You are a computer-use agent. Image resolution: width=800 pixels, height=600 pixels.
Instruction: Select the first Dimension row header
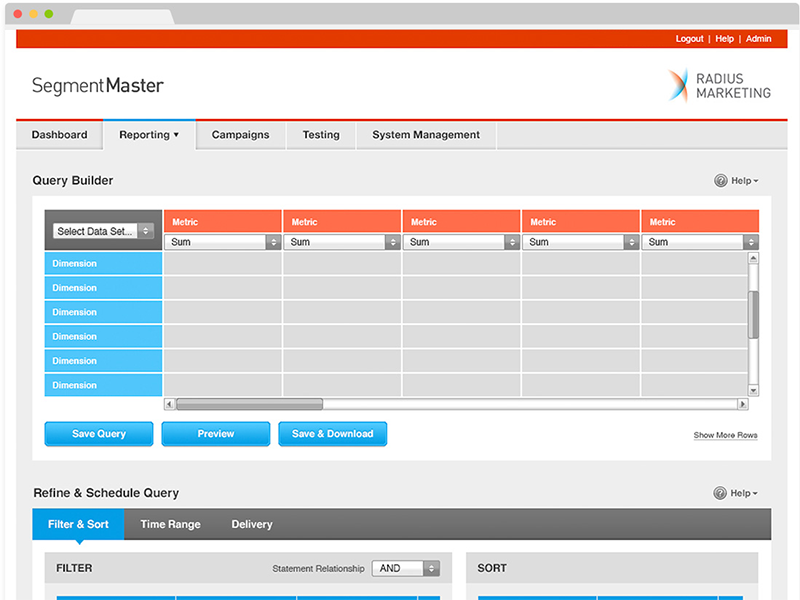(x=103, y=264)
